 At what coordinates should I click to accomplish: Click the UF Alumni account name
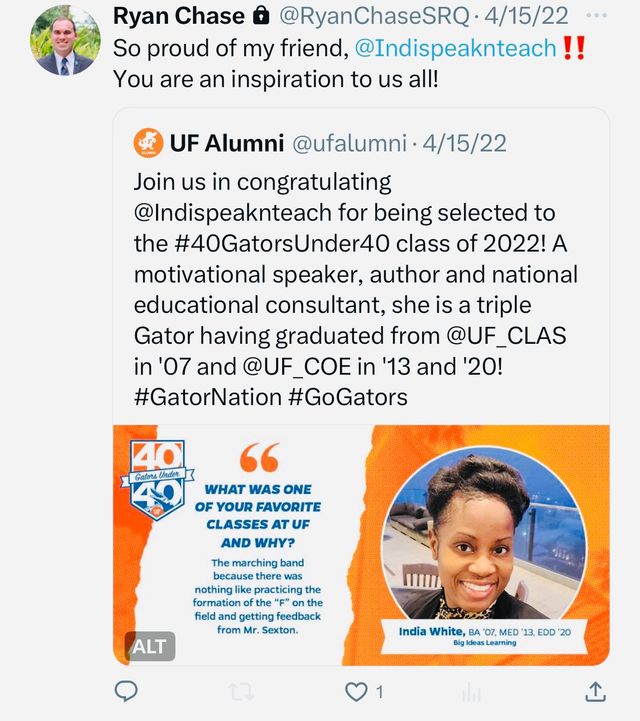pos(226,143)
